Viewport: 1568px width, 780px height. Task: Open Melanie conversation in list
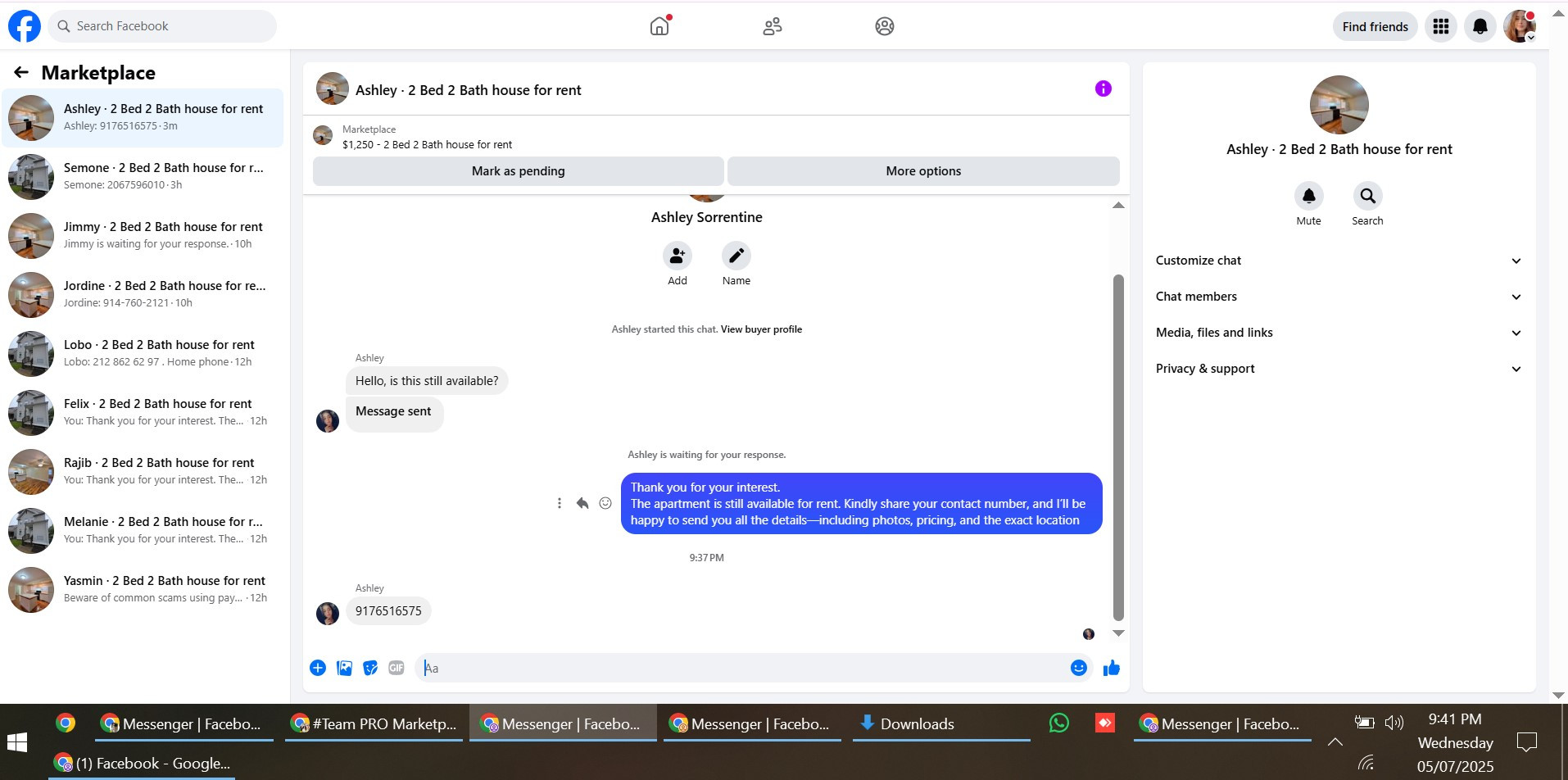(x=143, y=531)
